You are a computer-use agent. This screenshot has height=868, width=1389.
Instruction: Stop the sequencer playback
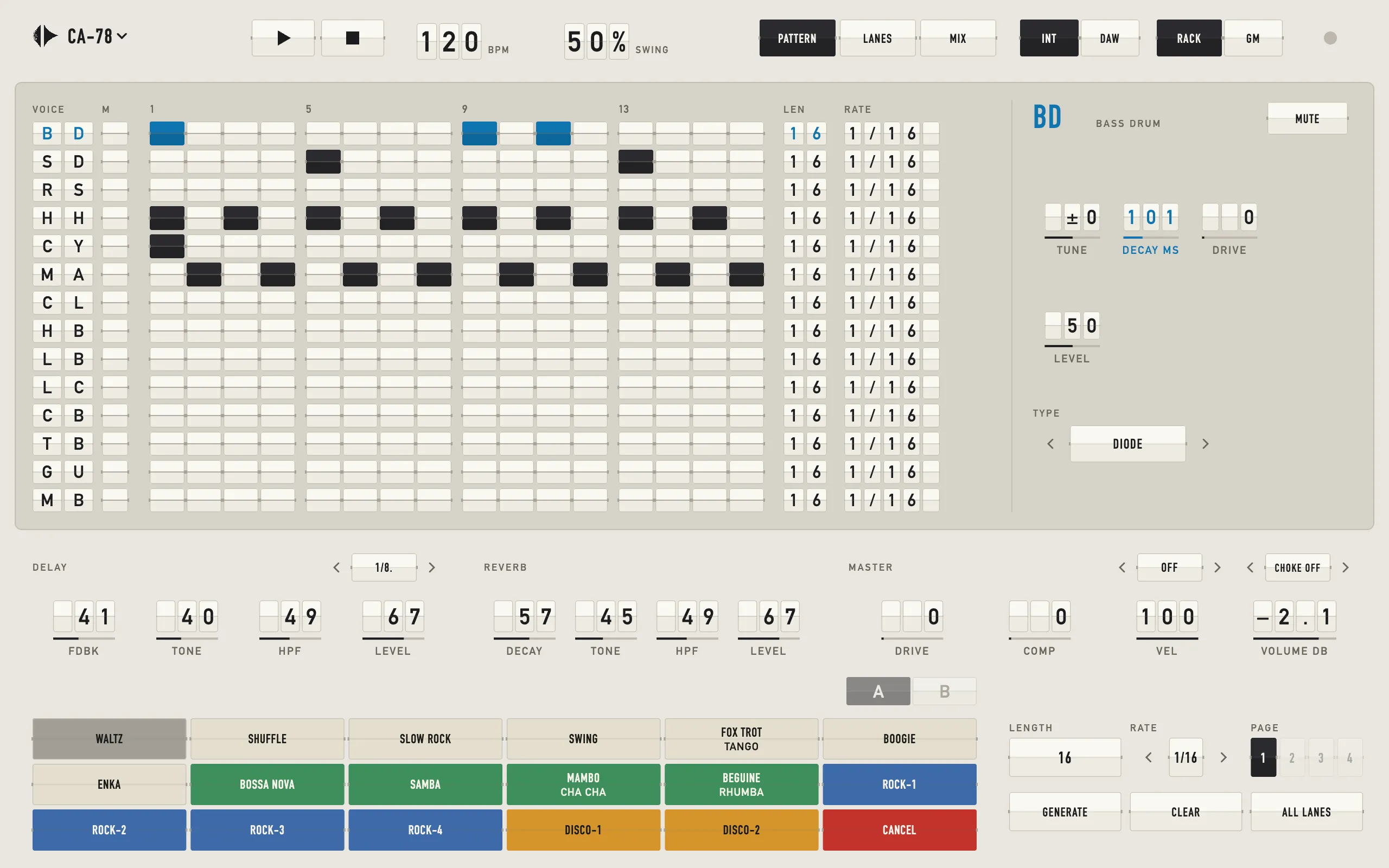pyautogui.click(x=353, y=38)
